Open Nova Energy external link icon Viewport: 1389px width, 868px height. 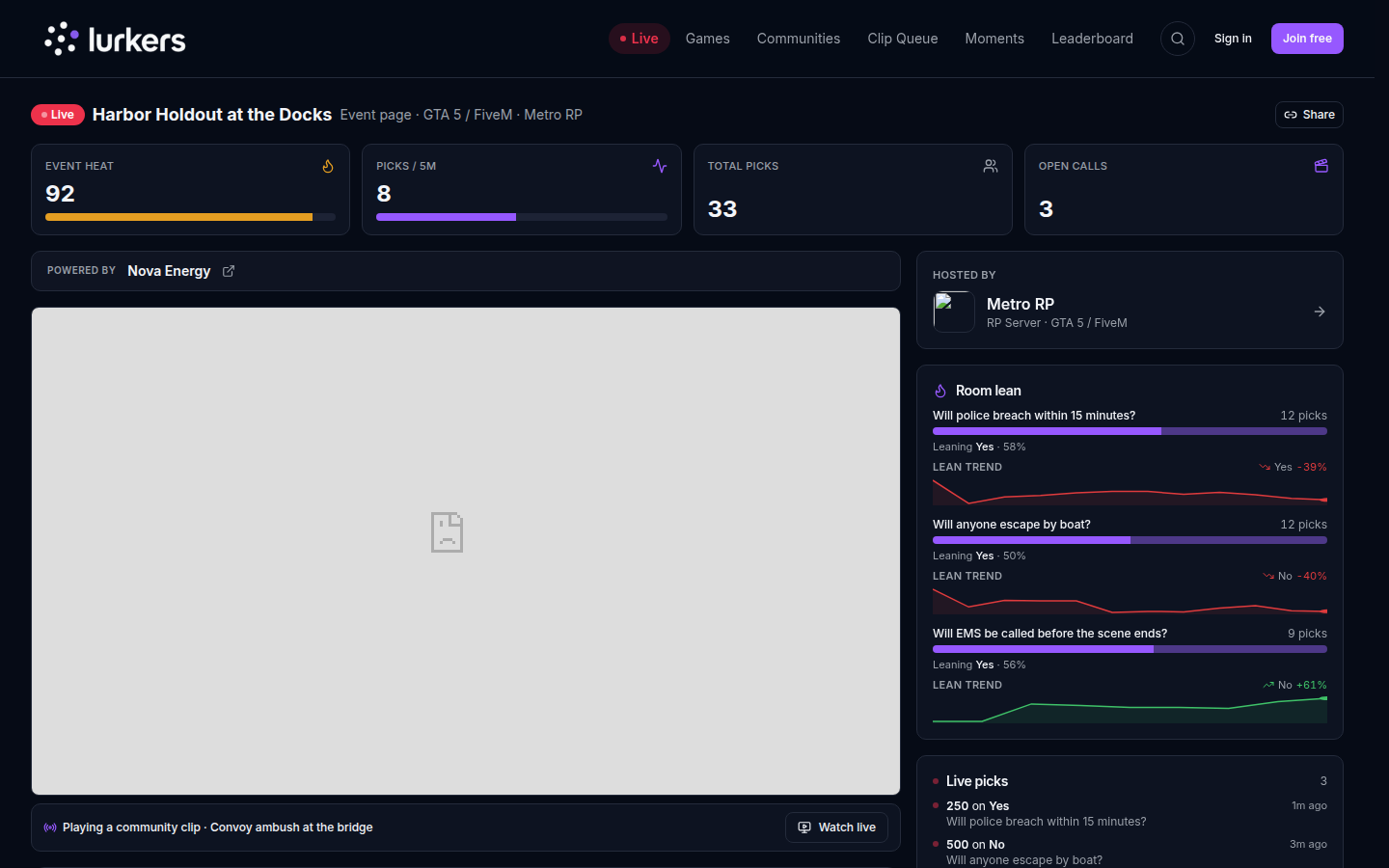(229, 271)
